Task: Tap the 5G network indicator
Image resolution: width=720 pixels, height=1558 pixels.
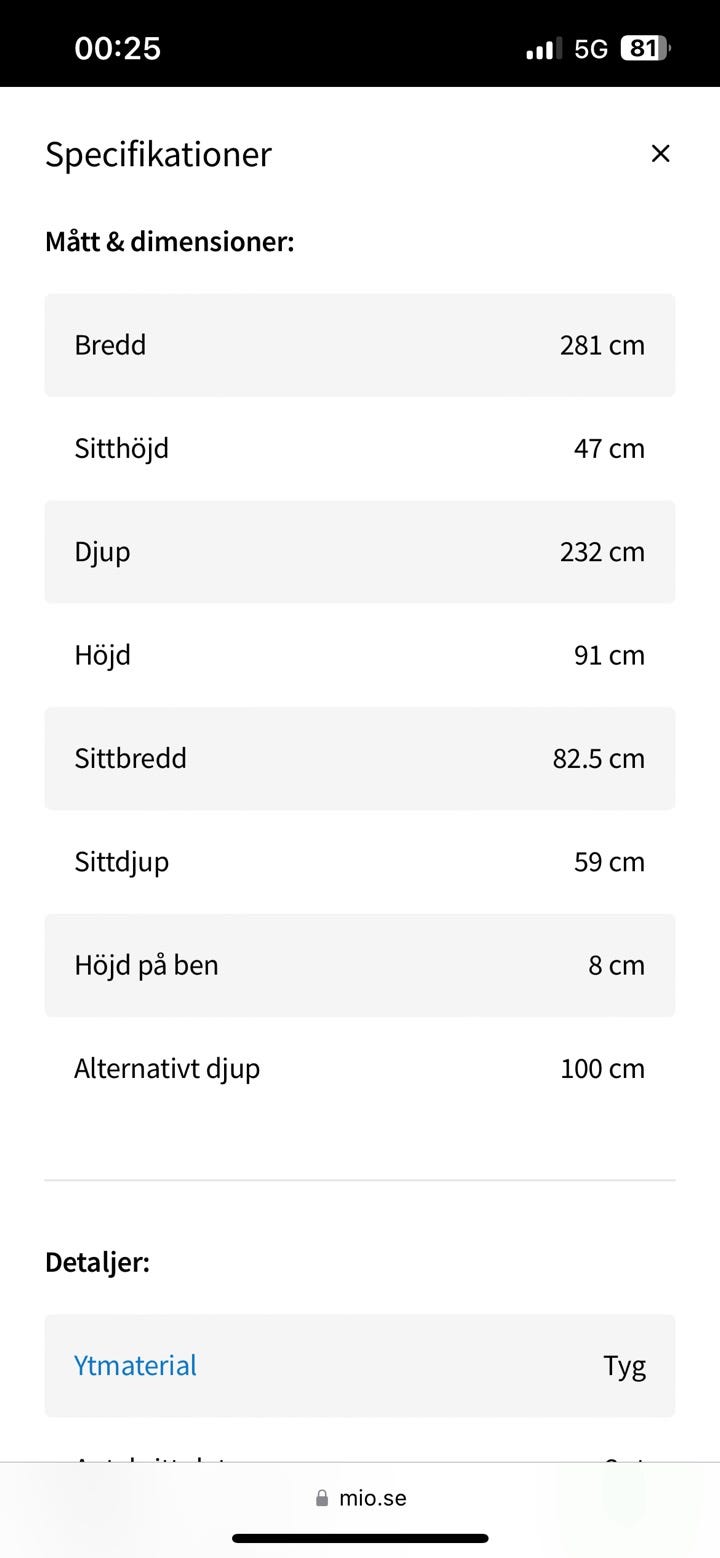Action: tap(591, 48)
